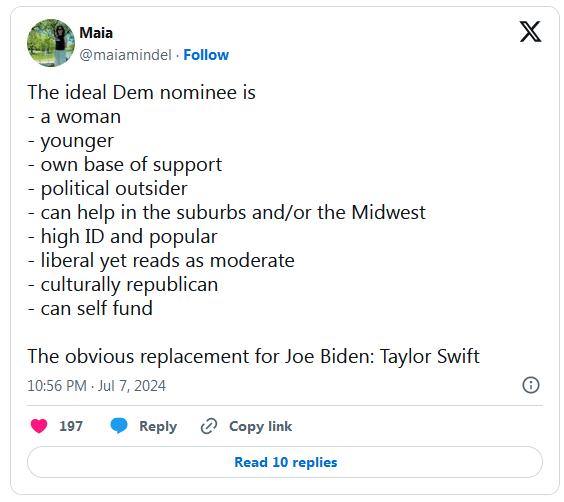Open the @maiamindel handle link
This screenshot has width=564, height=502.
tap(125, 55)
